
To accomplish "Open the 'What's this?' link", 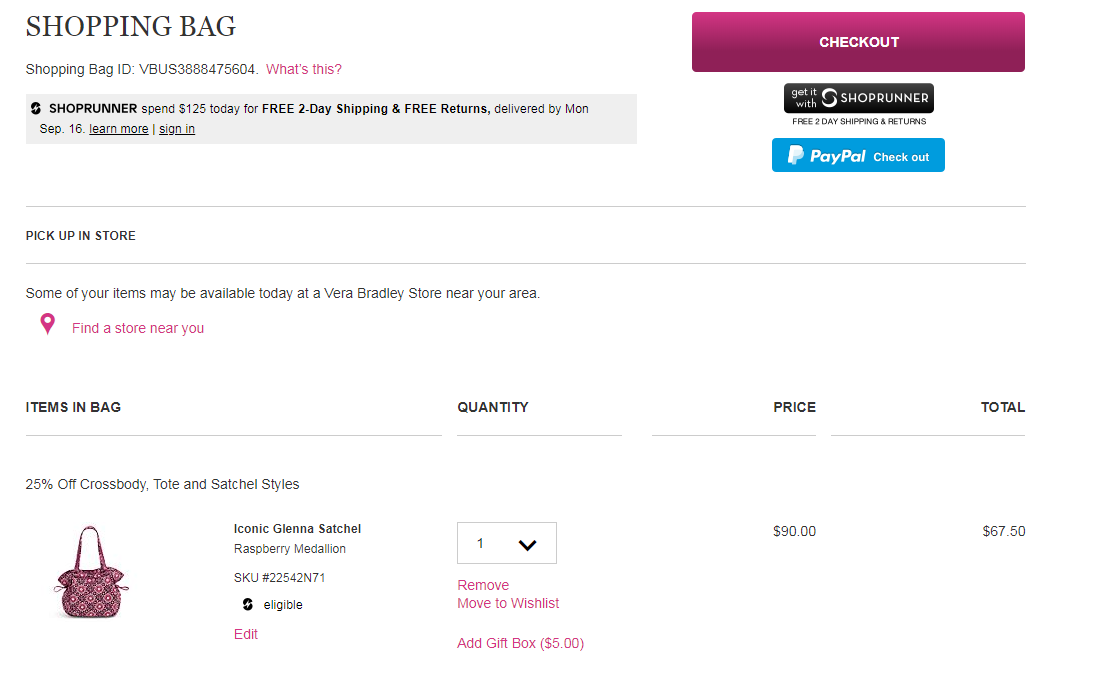I will pos(303,69).
